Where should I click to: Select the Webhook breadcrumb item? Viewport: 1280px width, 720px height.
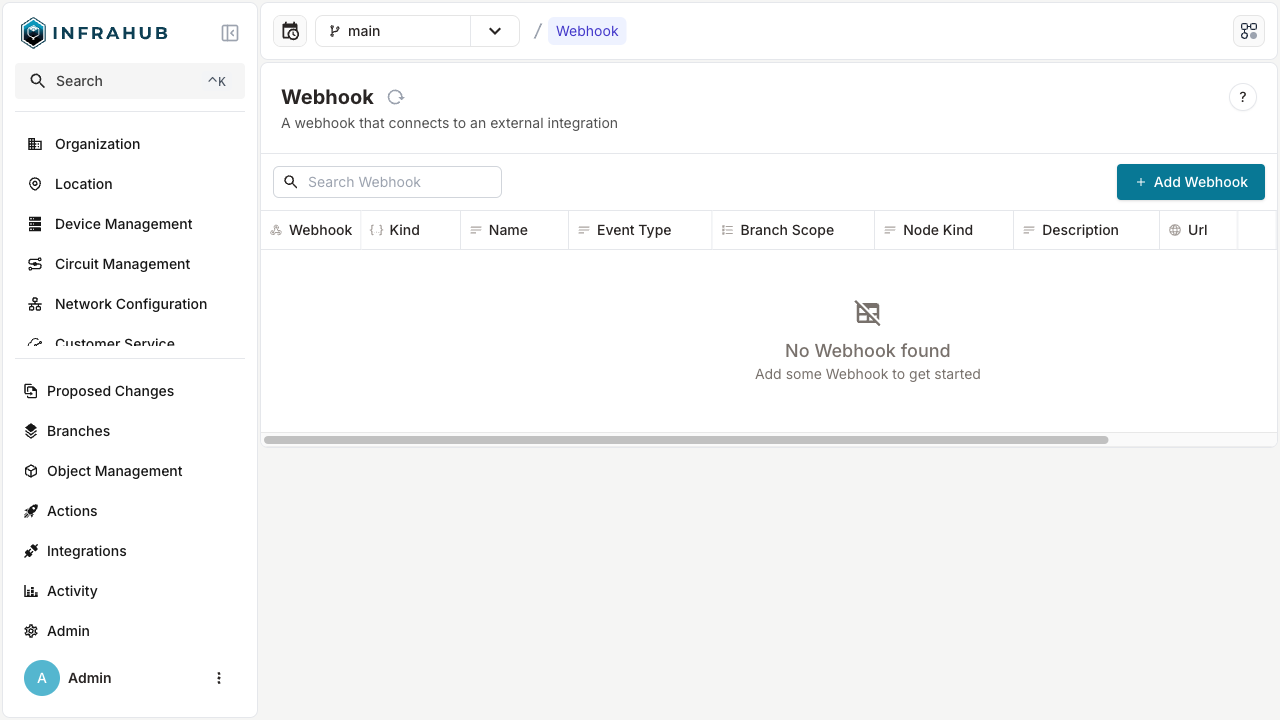(587, 30)
